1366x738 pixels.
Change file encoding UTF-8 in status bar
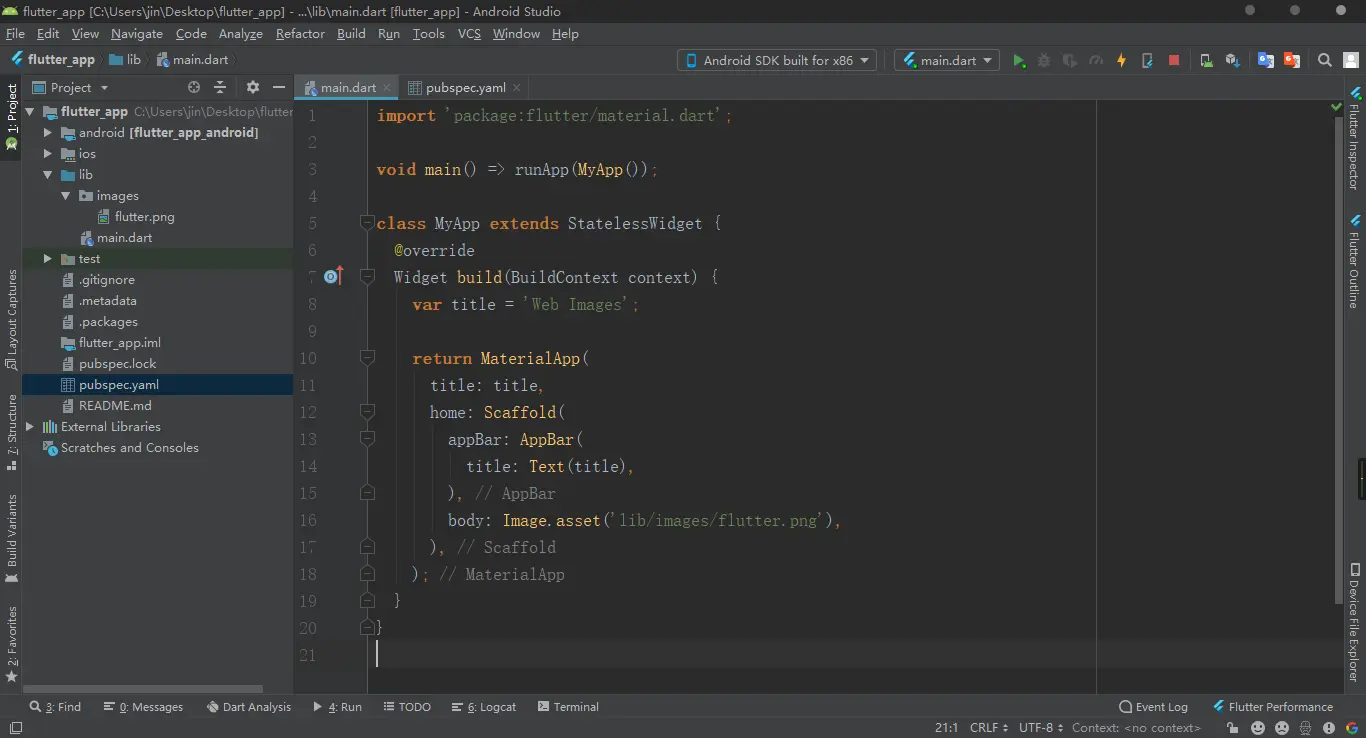coord(1041,728)
